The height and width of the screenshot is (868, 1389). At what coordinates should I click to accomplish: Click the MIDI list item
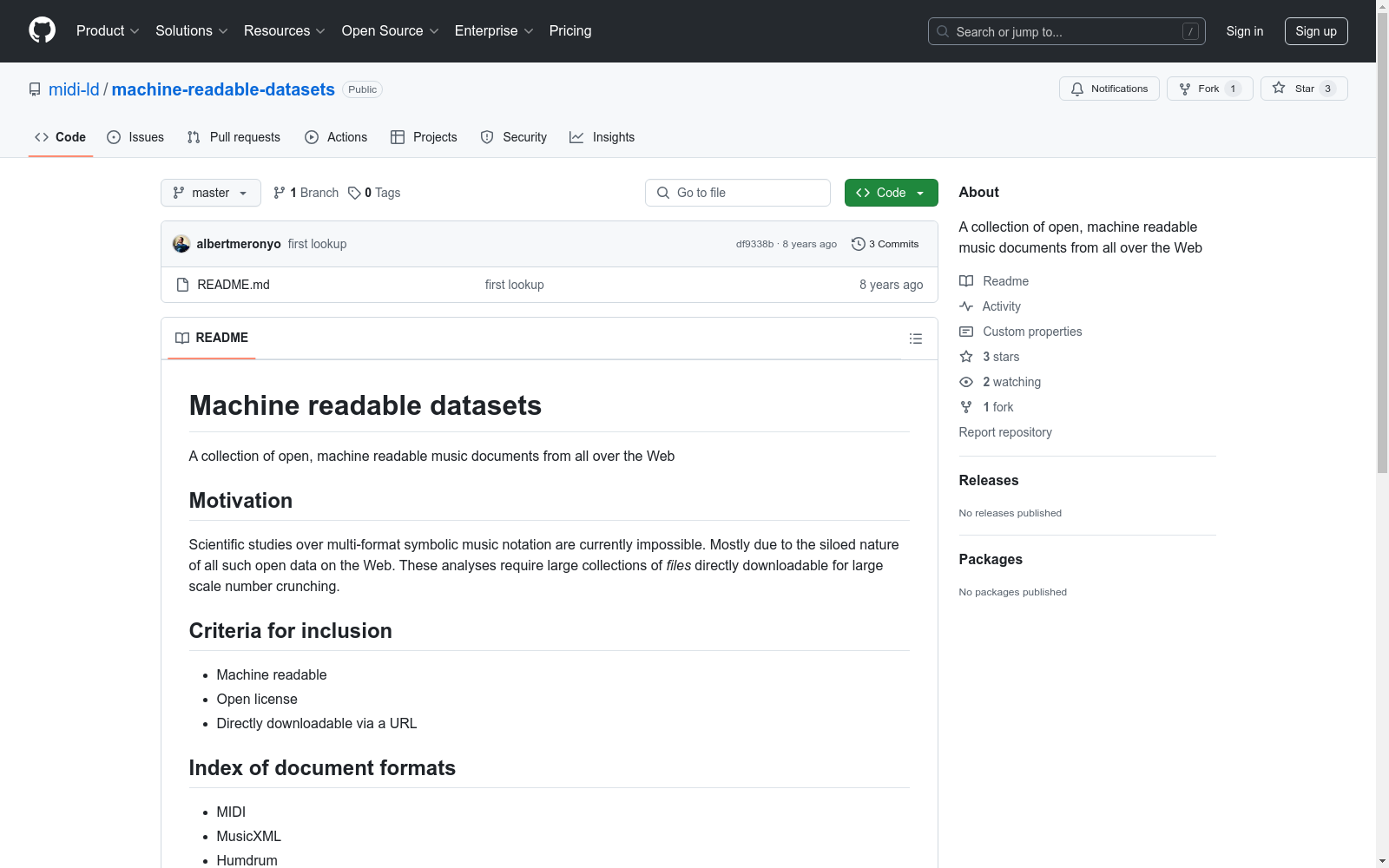(x=231, y=812)
